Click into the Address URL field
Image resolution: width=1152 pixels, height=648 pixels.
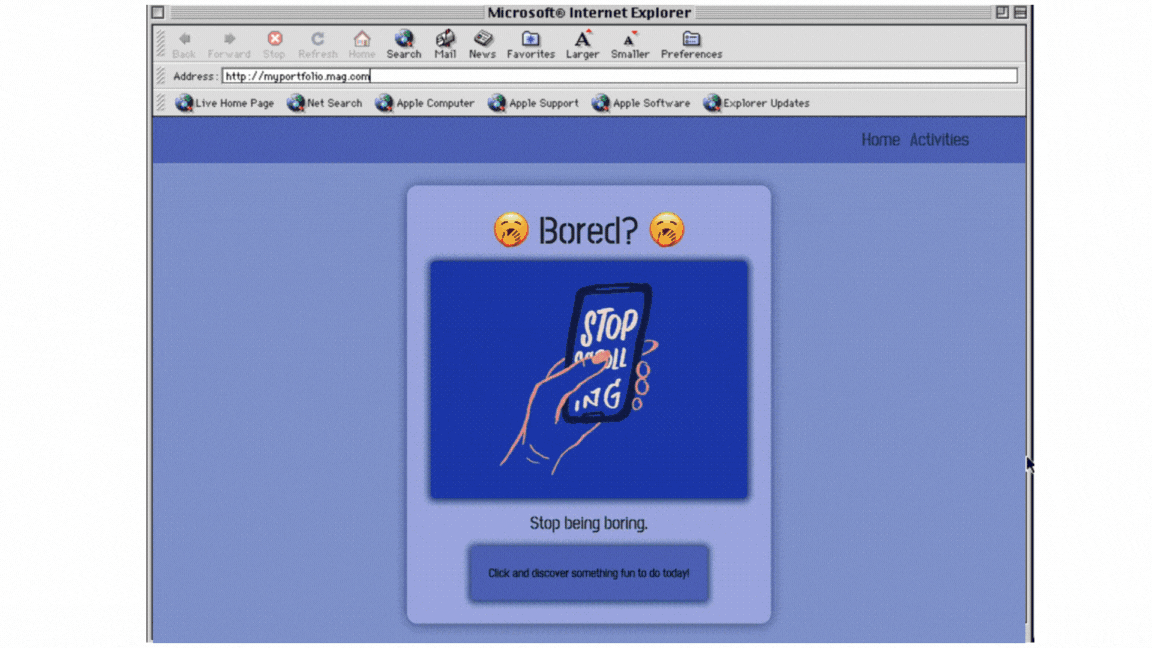619,76
